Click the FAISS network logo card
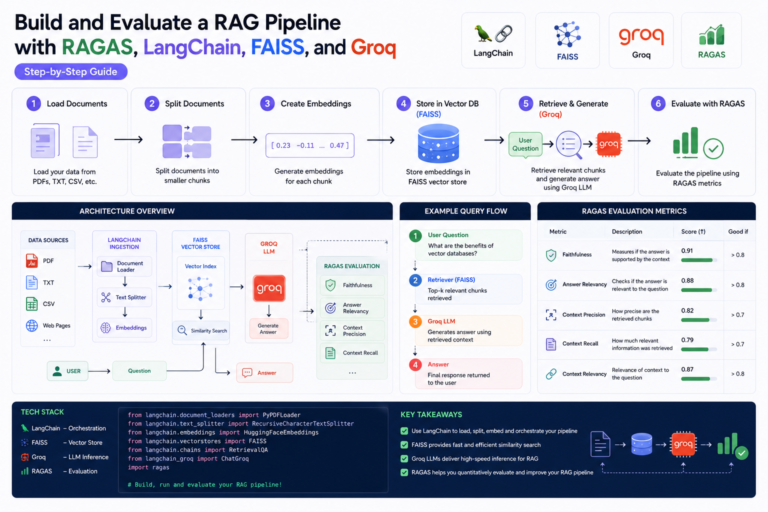The height and width of the screenshot is (512, 768). tap(567, 40)
